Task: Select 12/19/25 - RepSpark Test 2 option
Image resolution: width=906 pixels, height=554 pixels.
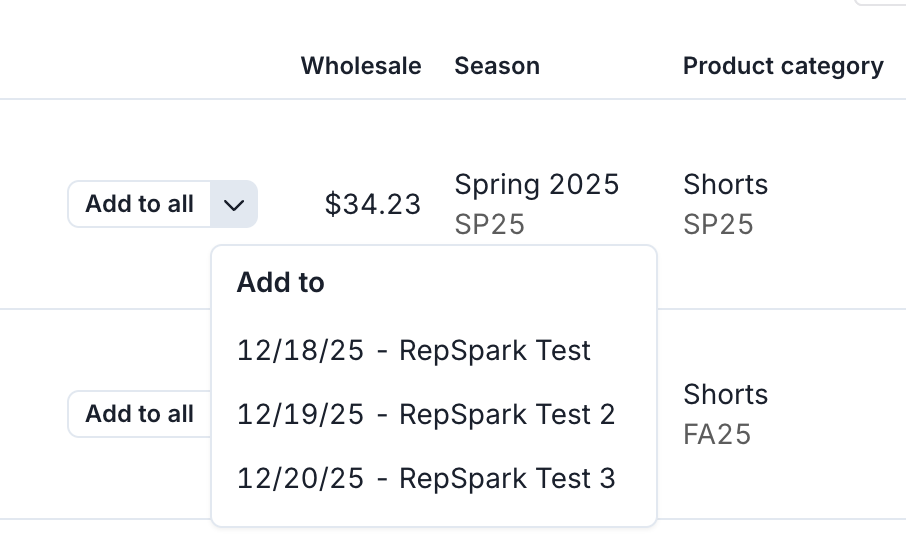Action: (x=425, y=414)
